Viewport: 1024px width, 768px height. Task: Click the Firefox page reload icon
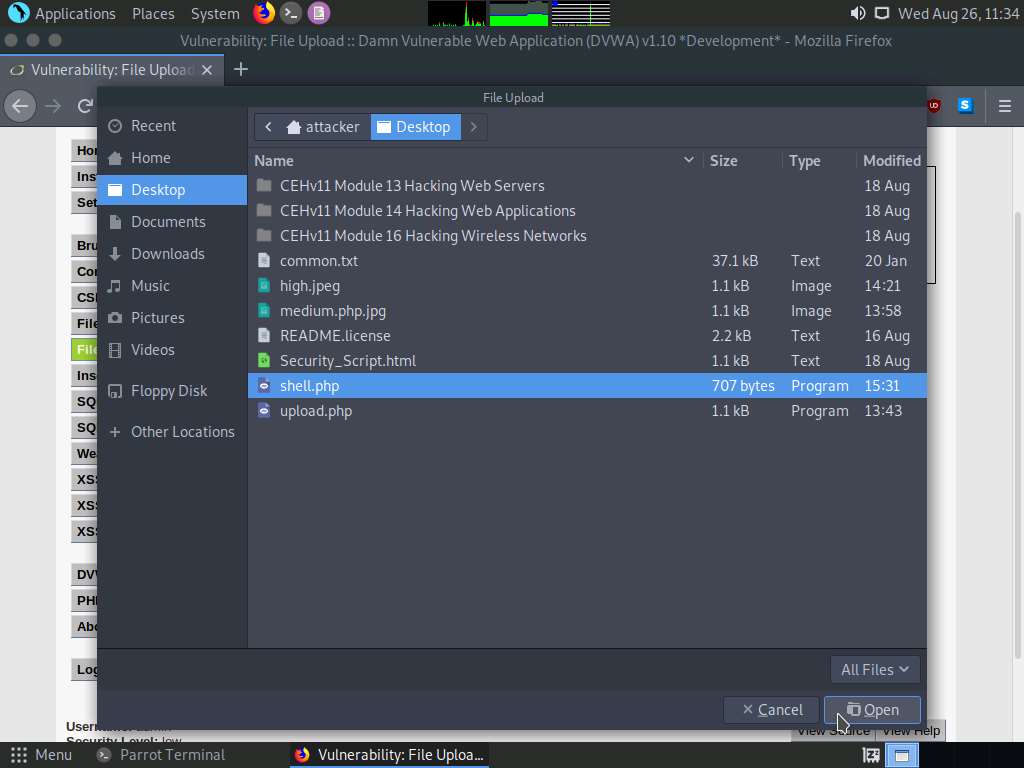point(84,106)
